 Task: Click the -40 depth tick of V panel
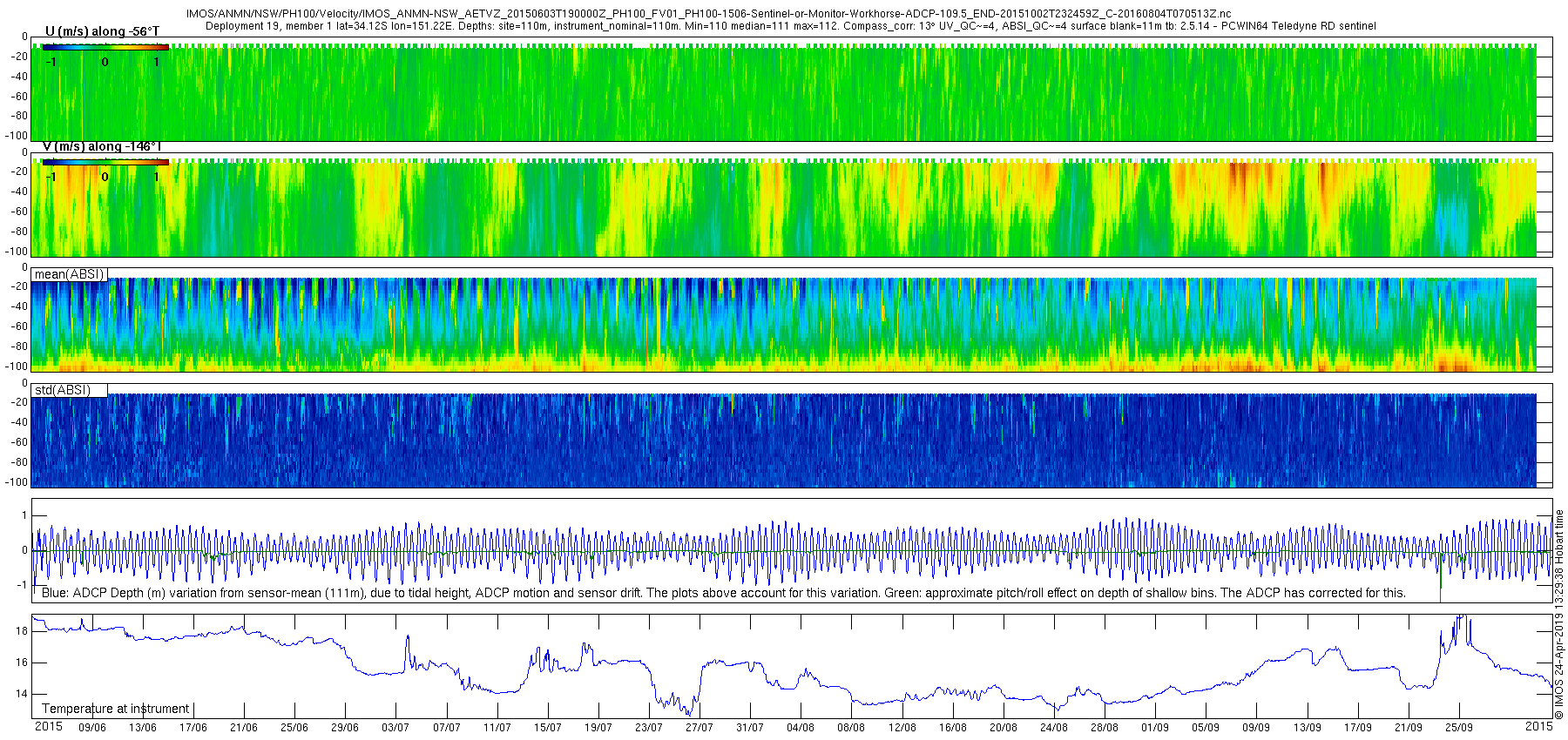[x=18, y=192]
